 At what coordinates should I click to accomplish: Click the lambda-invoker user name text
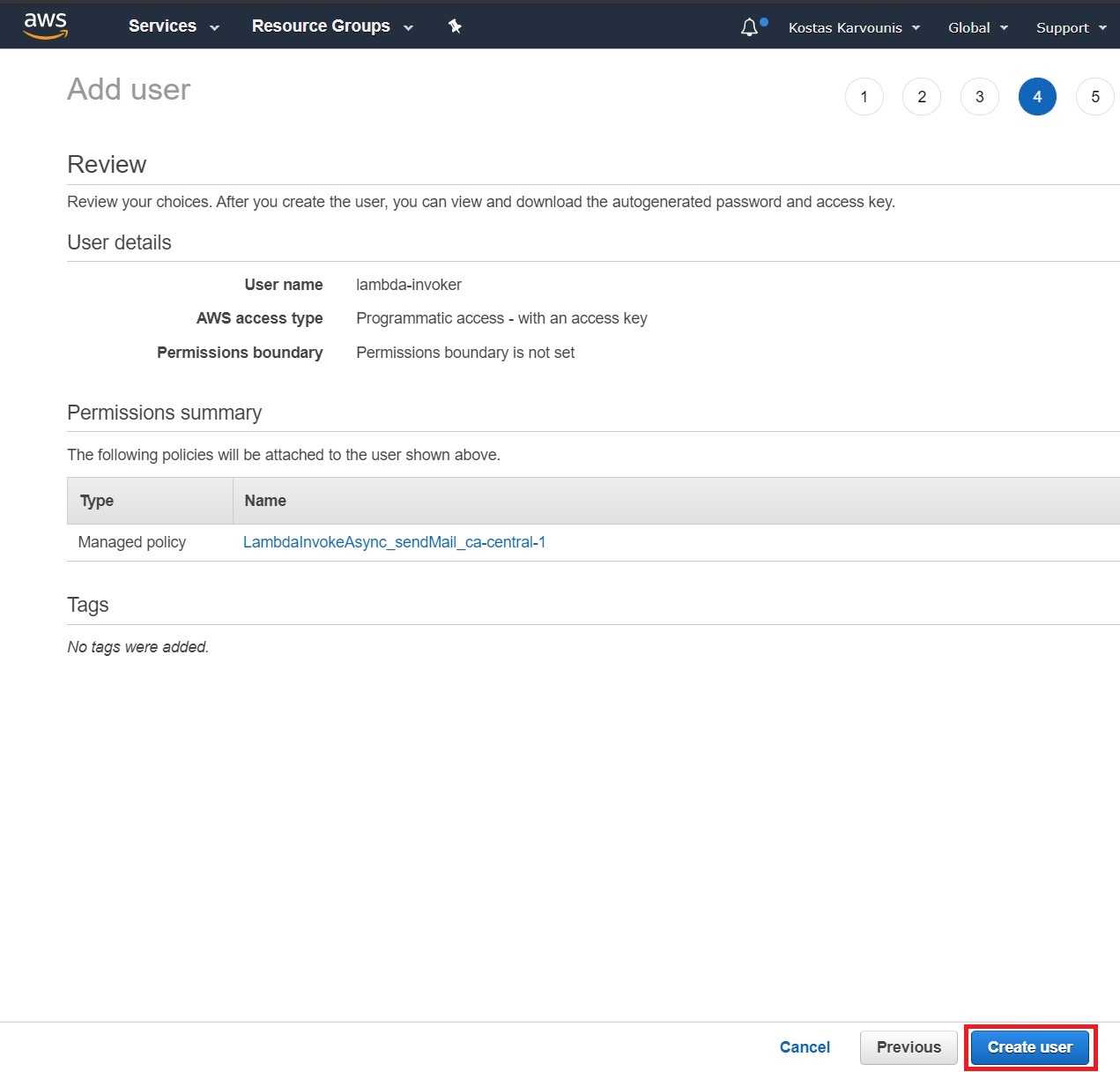click(409, 284)
